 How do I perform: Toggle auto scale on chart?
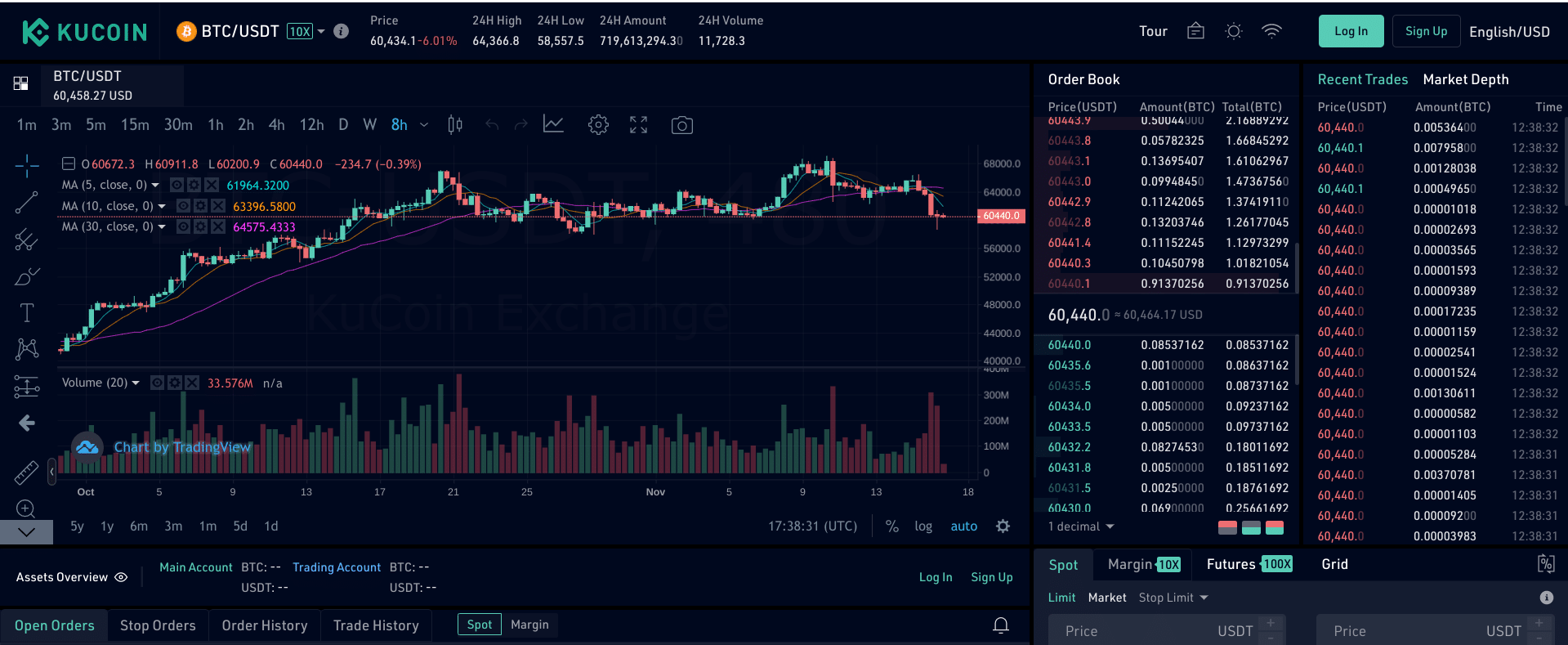click(x=964, y=526)
